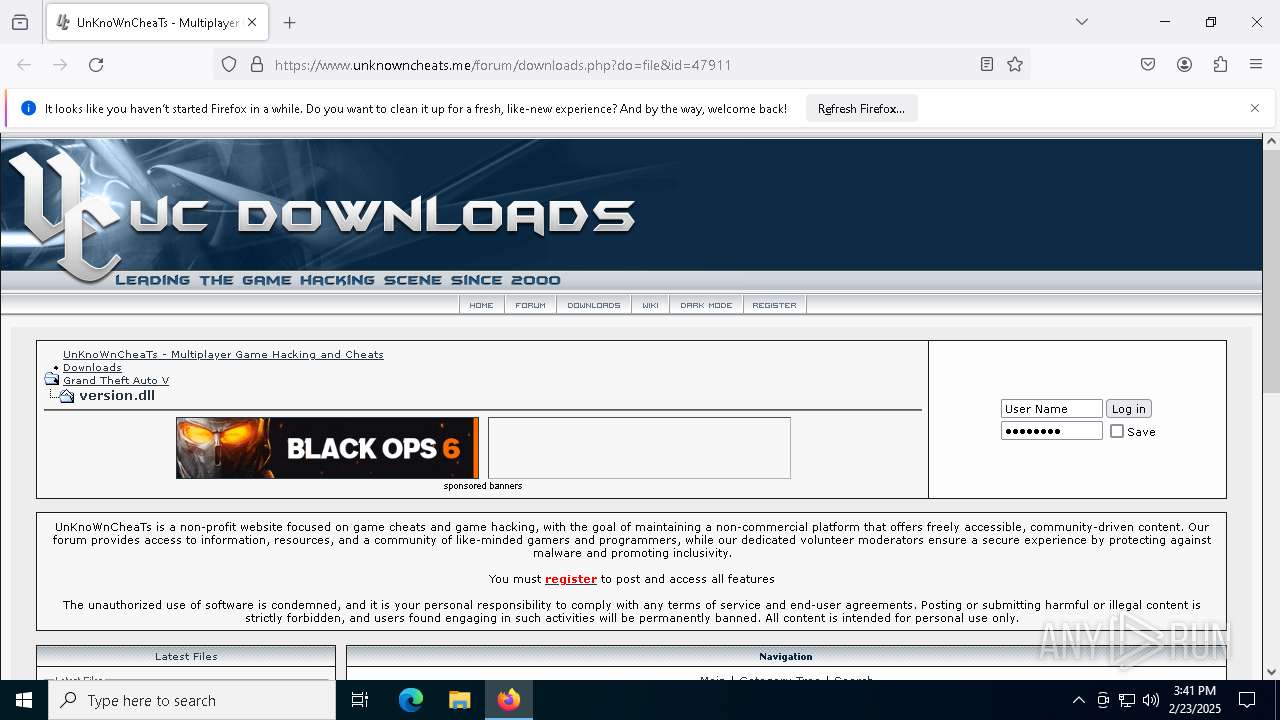This screenshot has width=1280, height=720.
Task: Open the notification center icon
Action: 1247,700
